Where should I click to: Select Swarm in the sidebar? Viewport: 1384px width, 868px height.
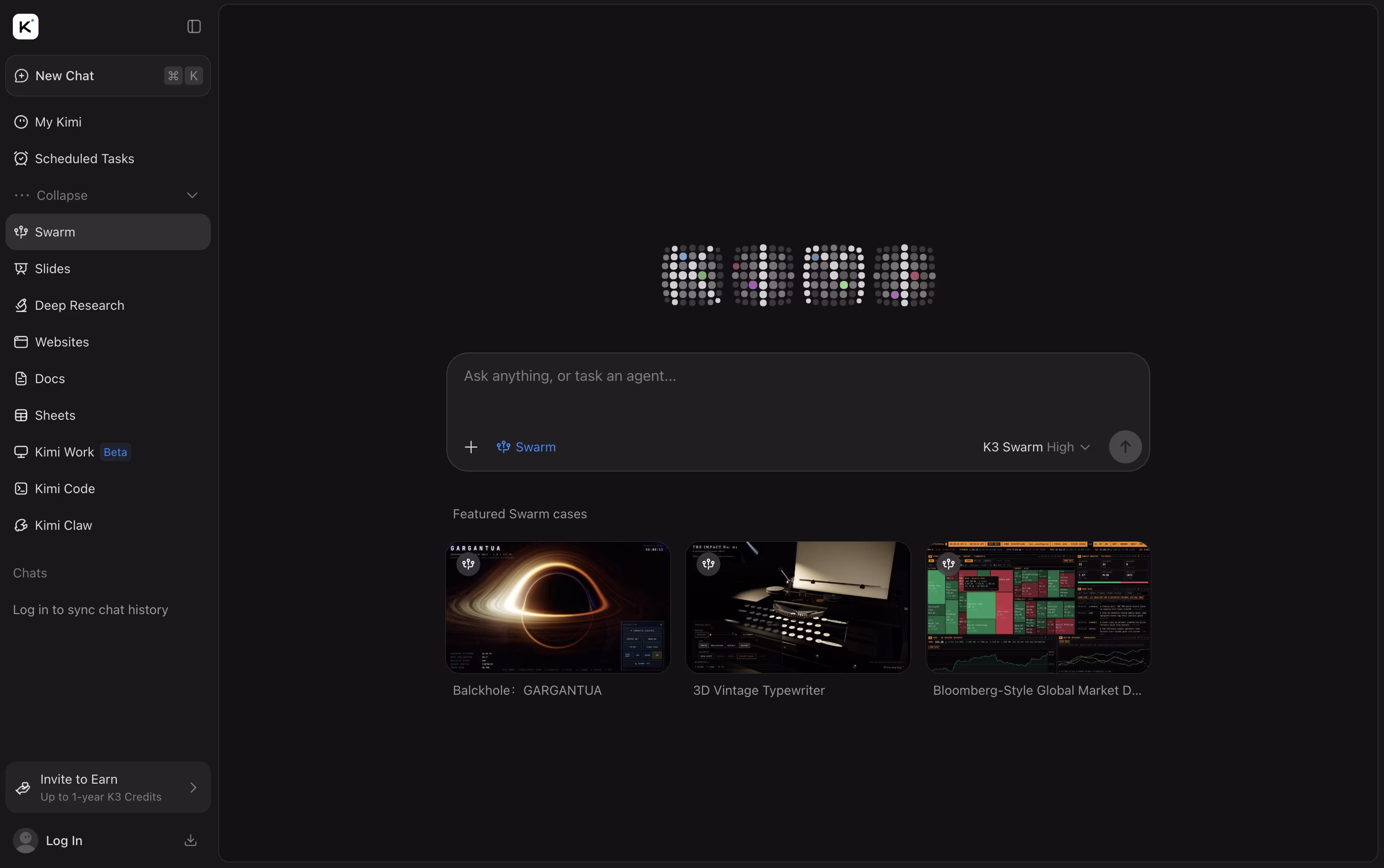pos(108,232)
